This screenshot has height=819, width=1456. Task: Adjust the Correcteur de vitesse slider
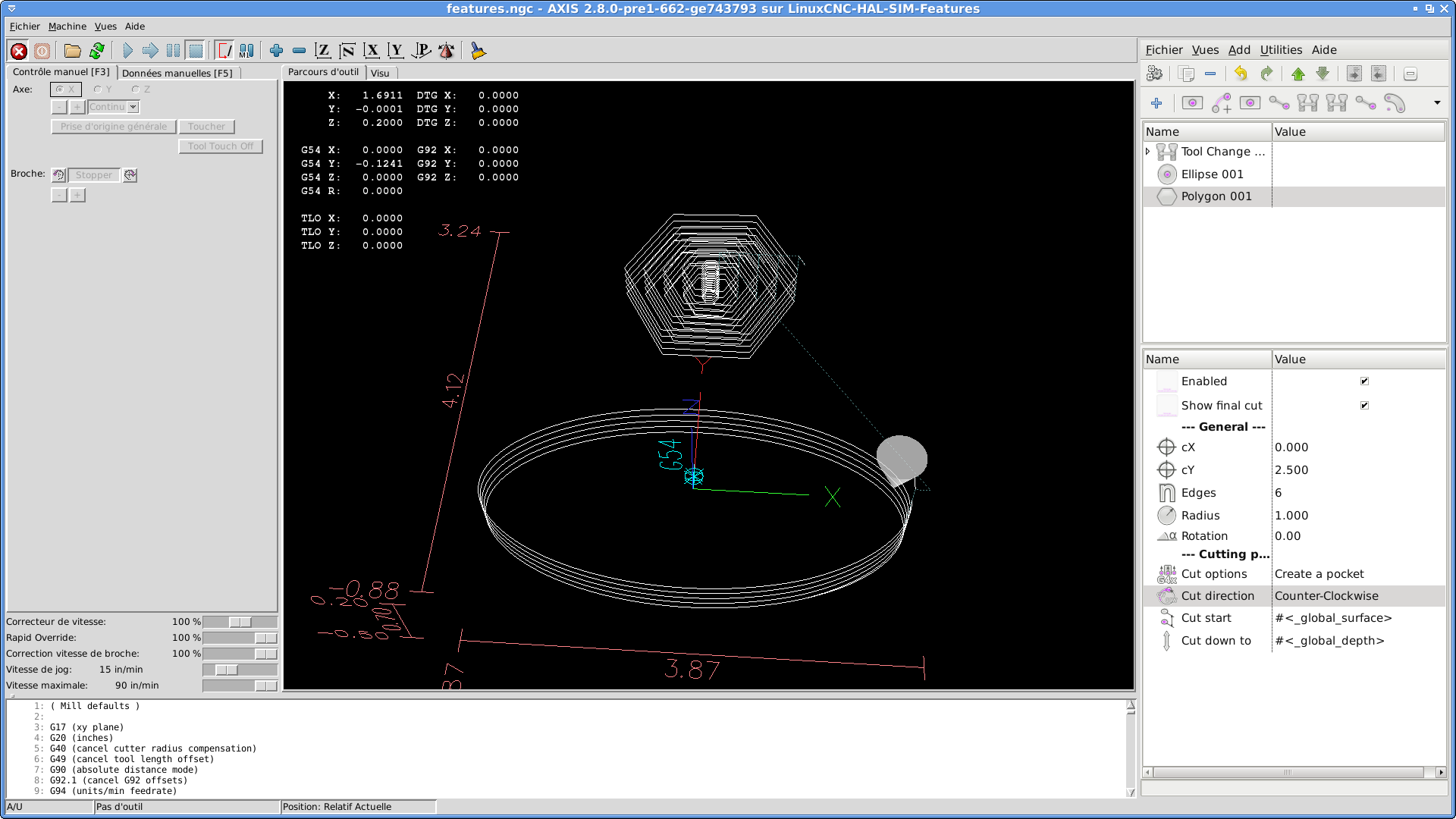coord(240,622)
